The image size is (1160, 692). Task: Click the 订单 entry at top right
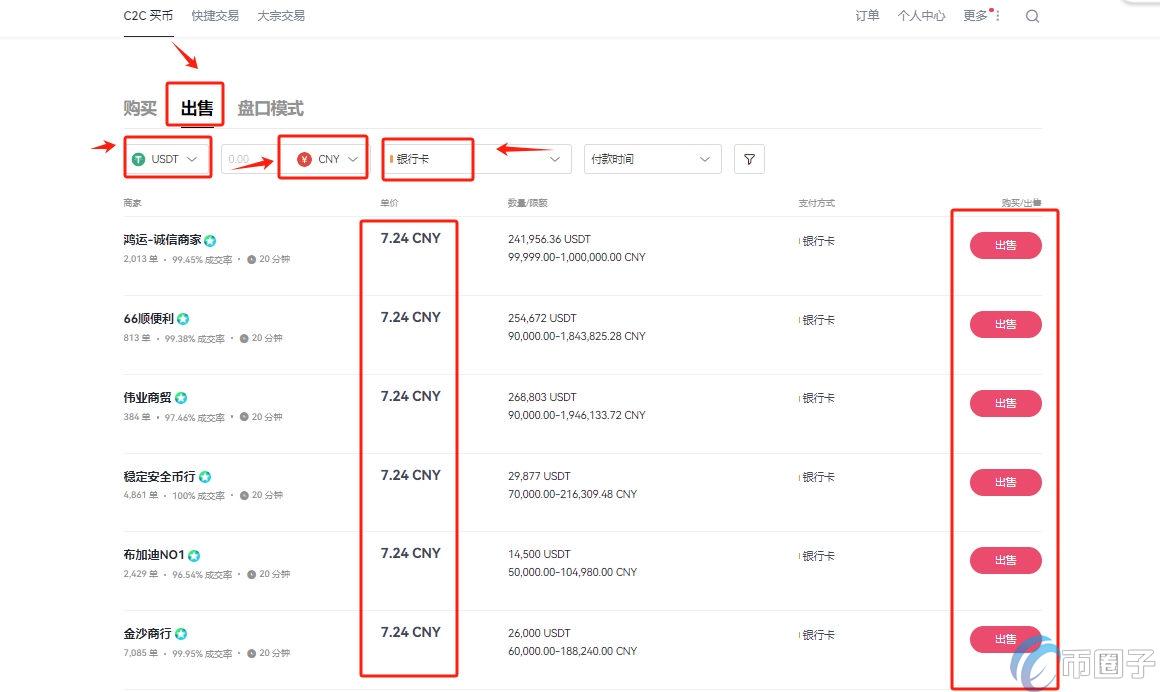pos(867,15)
